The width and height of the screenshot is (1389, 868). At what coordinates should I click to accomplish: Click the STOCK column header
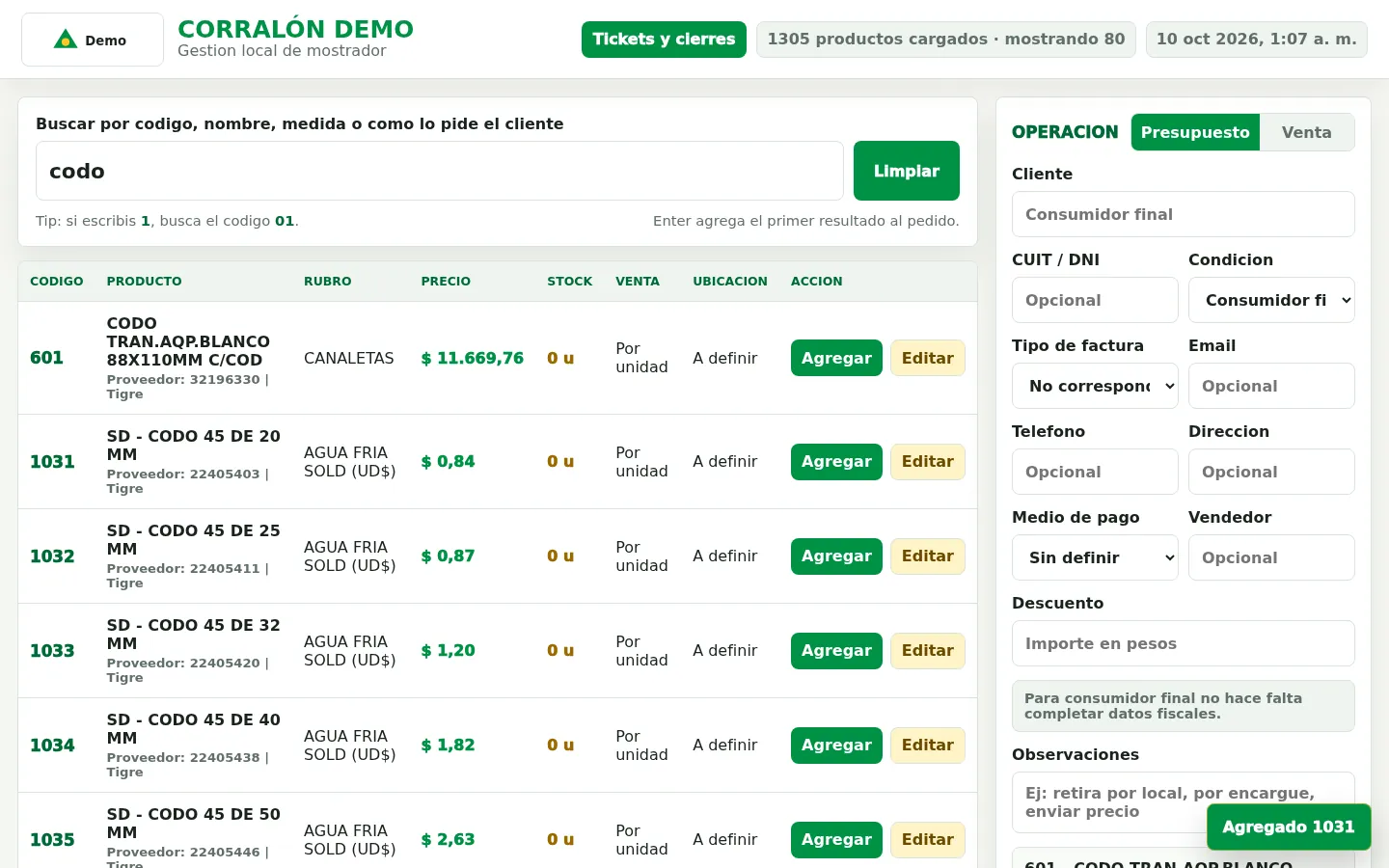(570, 282)
